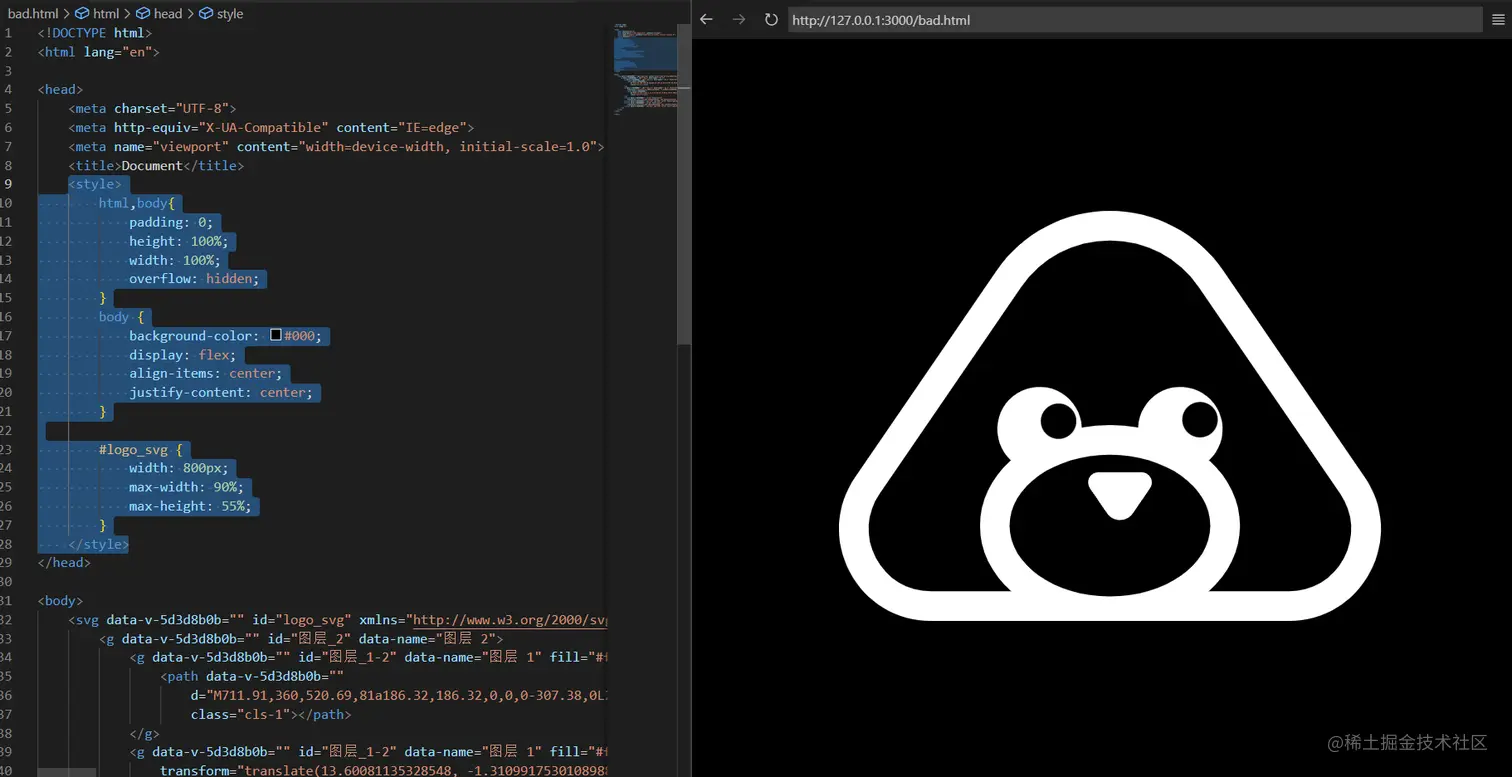
Task: Click the viewport meta tag line
Action: click(337, 146)
